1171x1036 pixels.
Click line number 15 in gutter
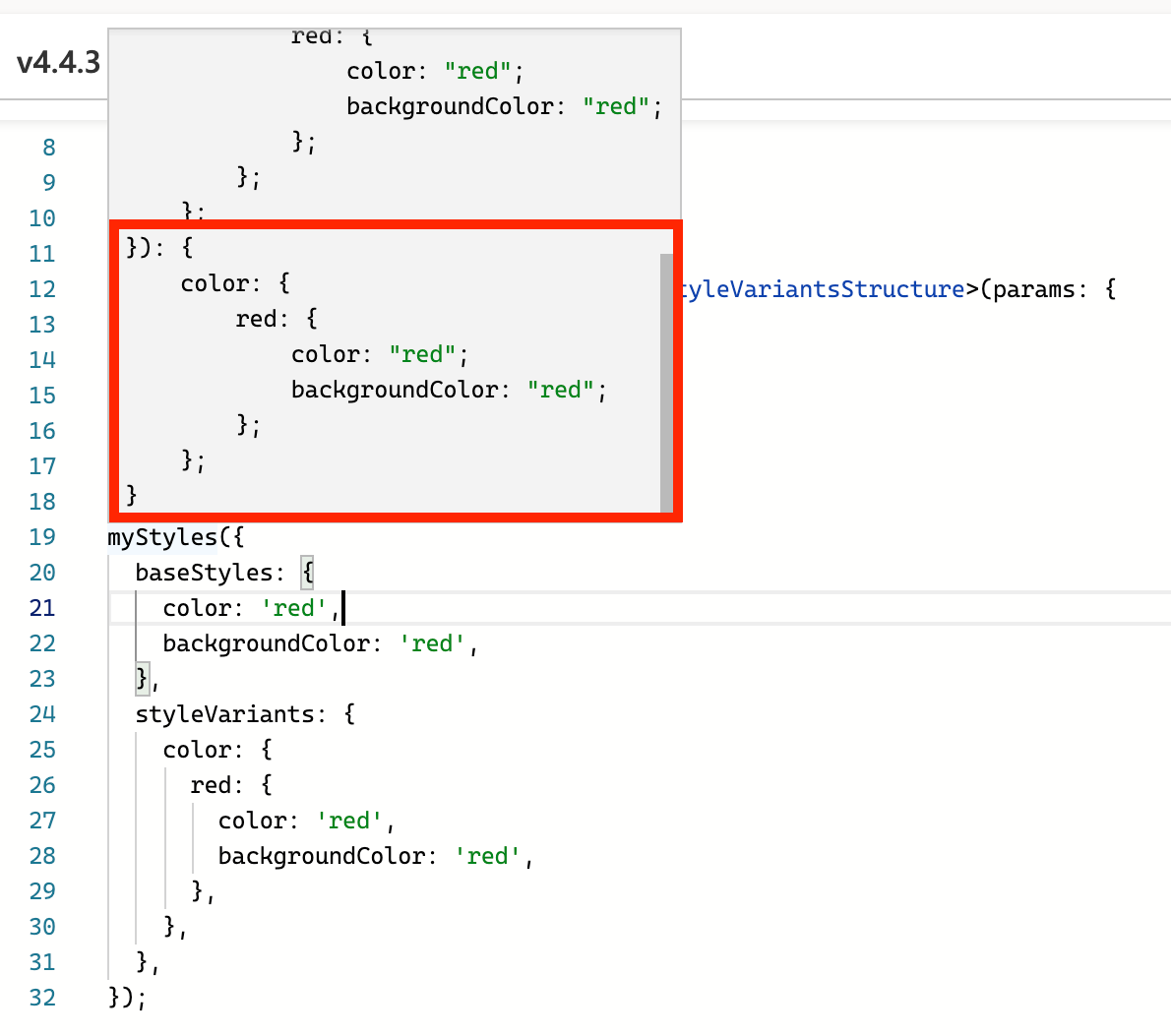pyautogui.click(x=42, y=396)
